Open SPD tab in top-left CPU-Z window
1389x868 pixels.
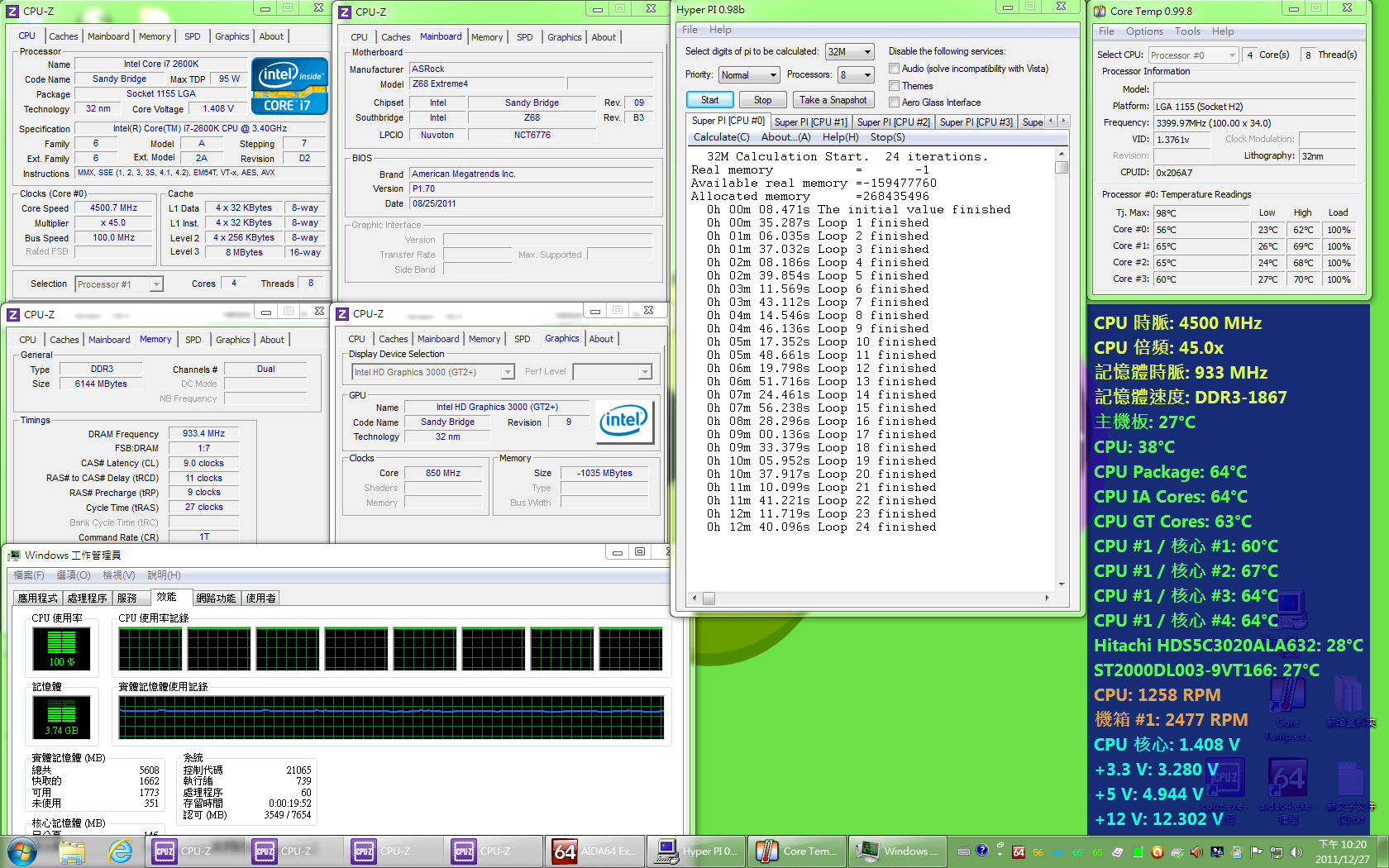pos(192,36)
